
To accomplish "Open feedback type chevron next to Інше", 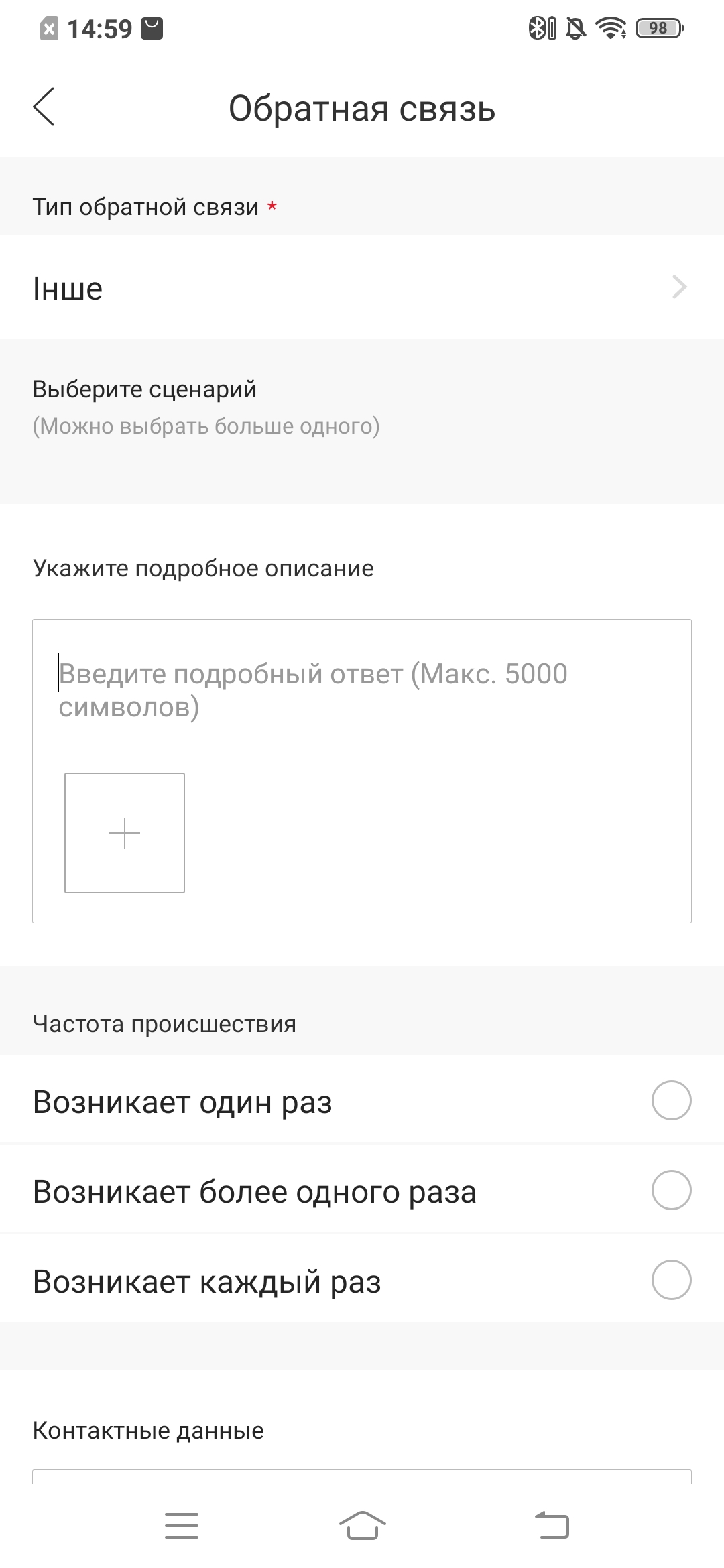I will 680,287.
